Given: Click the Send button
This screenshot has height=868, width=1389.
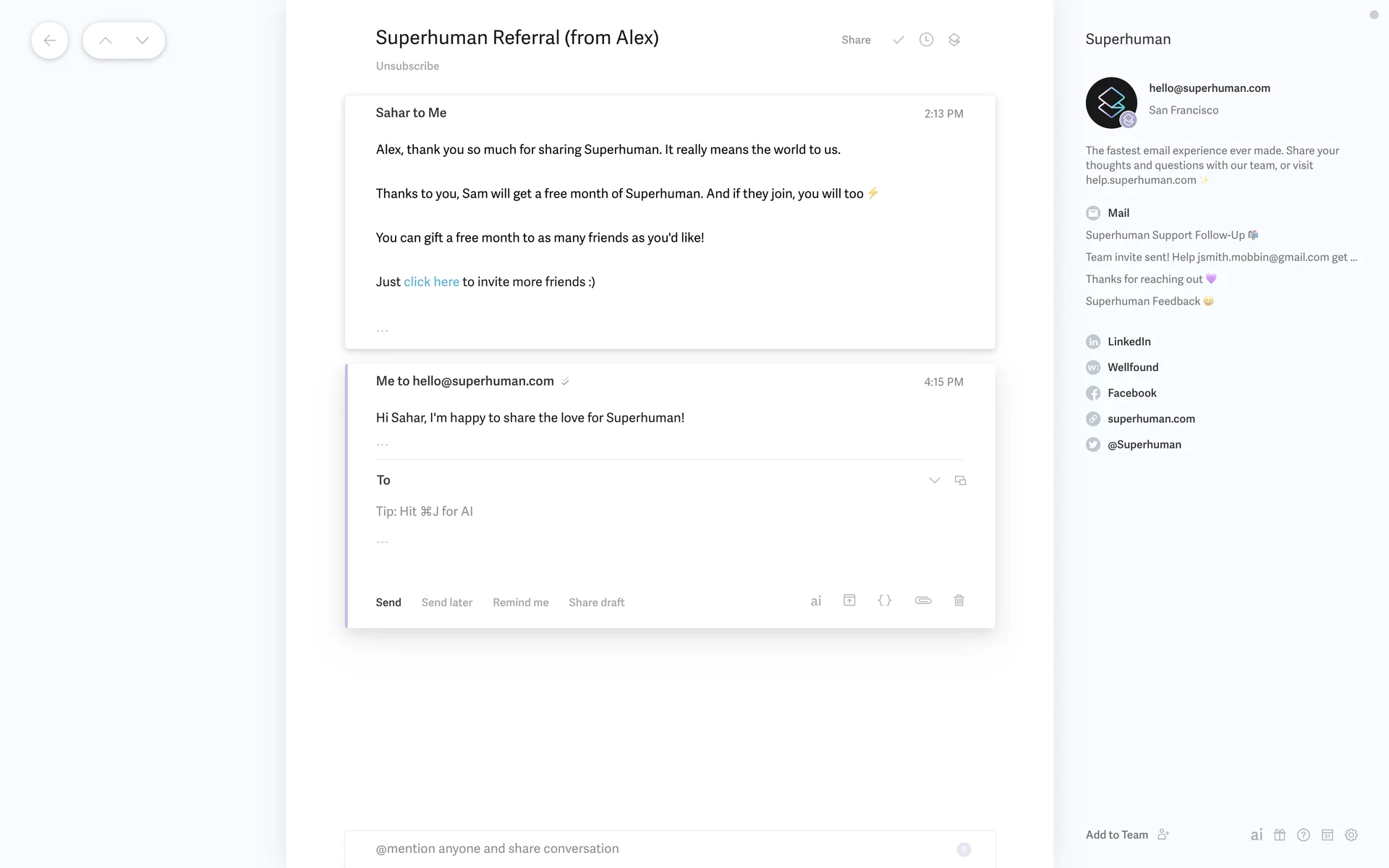Looking at the screenshot, I should (388, 603).
